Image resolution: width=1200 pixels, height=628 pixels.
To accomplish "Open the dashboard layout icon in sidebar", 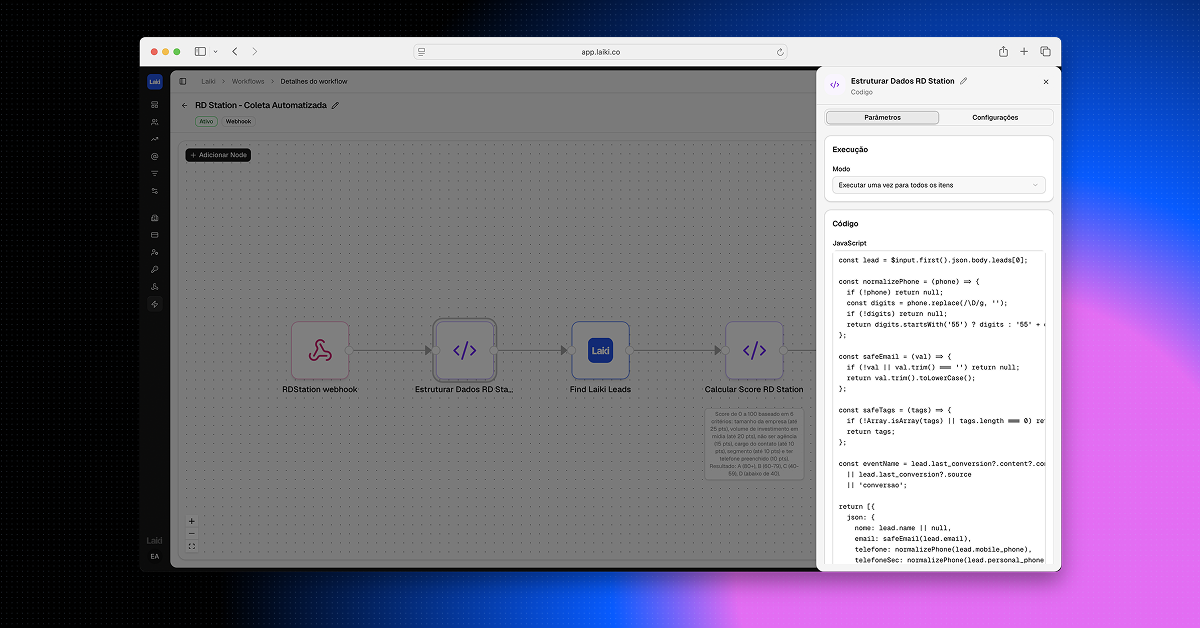I will [155, 104].
